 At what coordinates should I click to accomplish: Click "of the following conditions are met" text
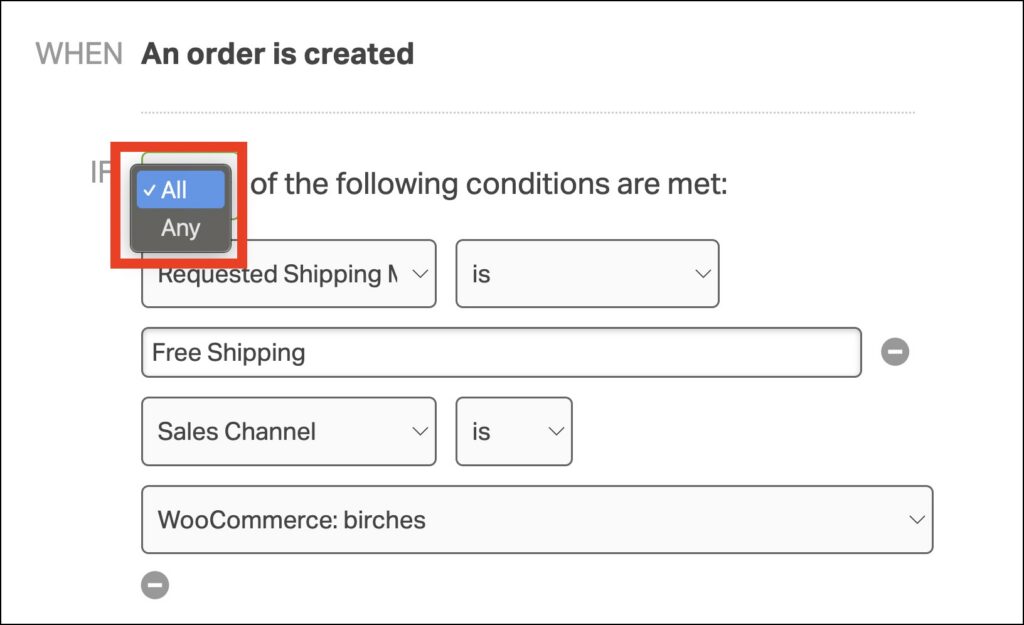488,184
